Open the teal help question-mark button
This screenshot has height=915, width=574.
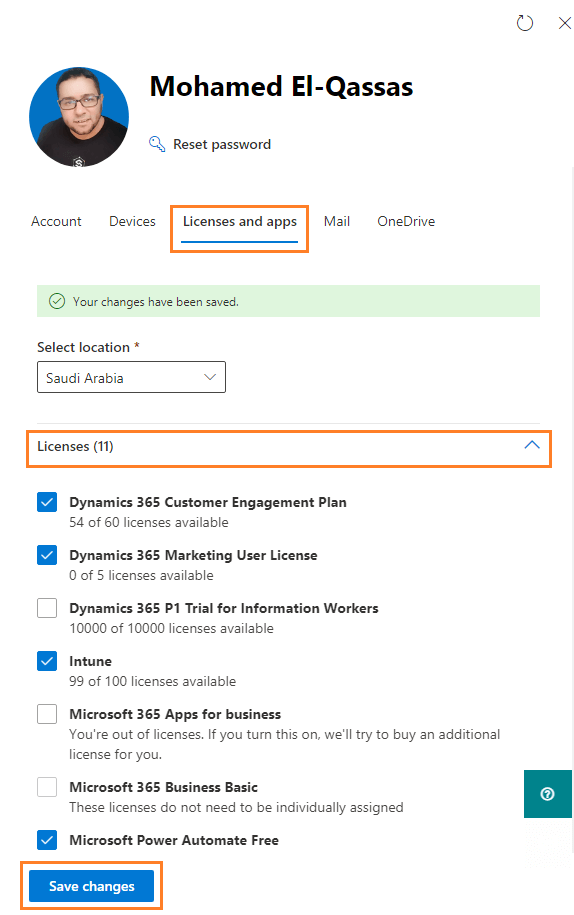point(547,794)
